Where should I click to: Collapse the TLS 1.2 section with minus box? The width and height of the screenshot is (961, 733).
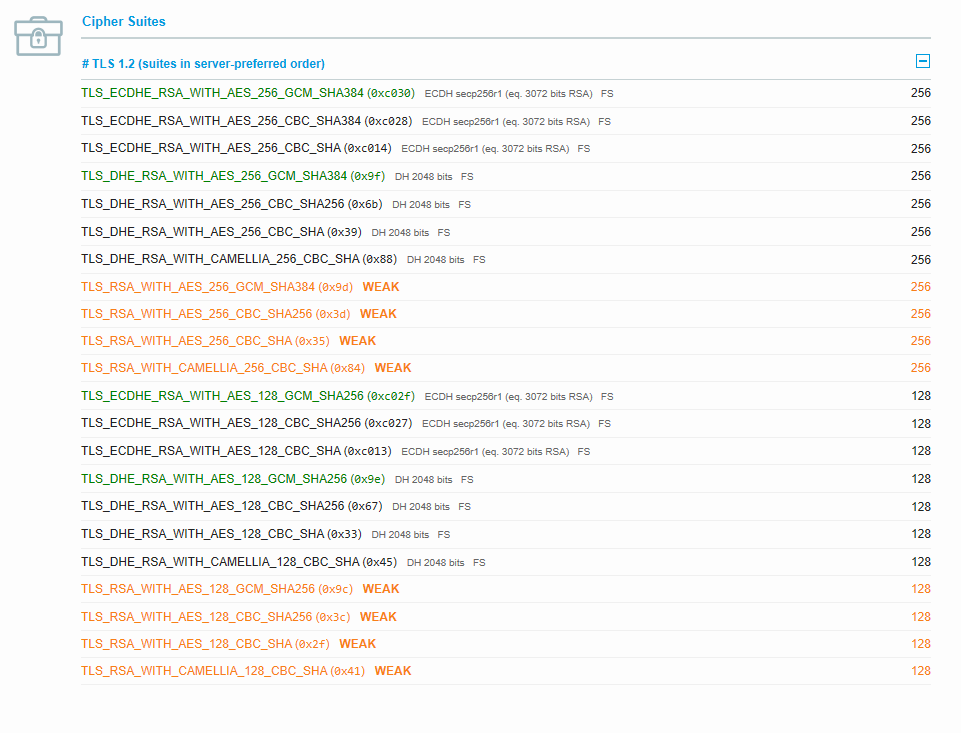[922, 61]
